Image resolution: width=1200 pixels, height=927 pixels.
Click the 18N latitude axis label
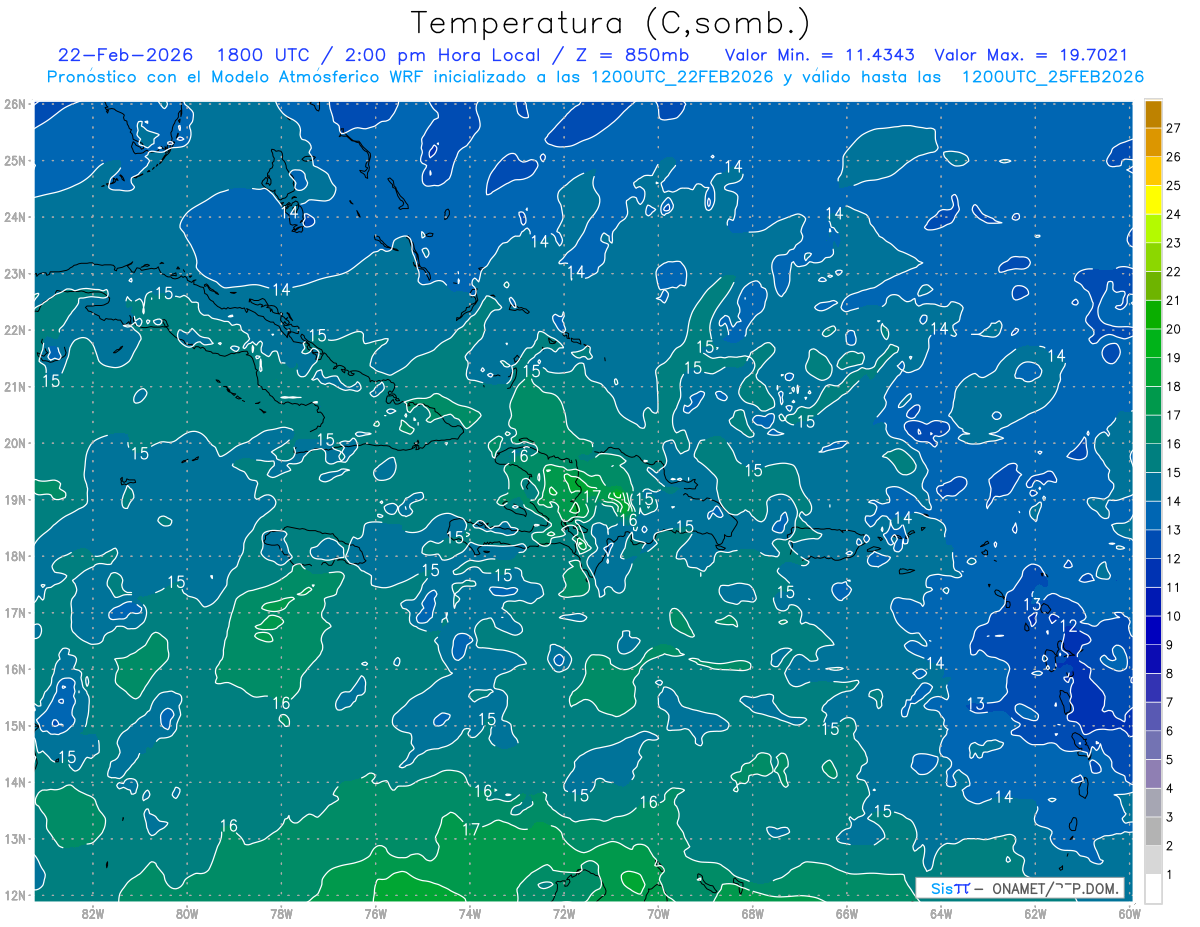tap(14, 555)
